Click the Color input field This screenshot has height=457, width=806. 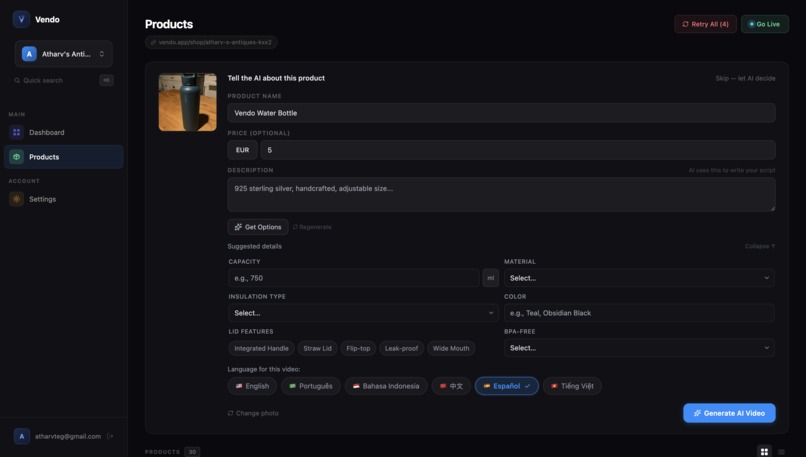[639, 313]
